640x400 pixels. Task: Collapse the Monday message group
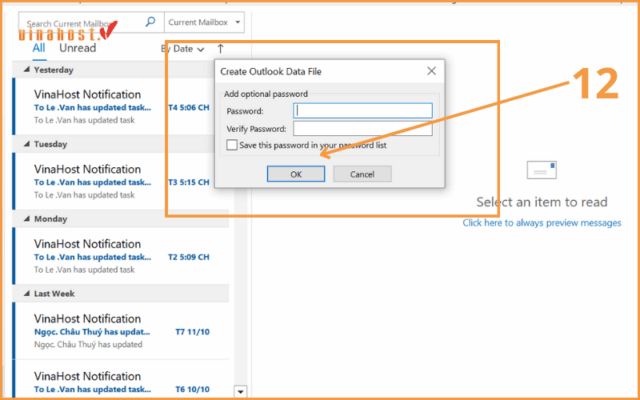click(x=25, y=217)
